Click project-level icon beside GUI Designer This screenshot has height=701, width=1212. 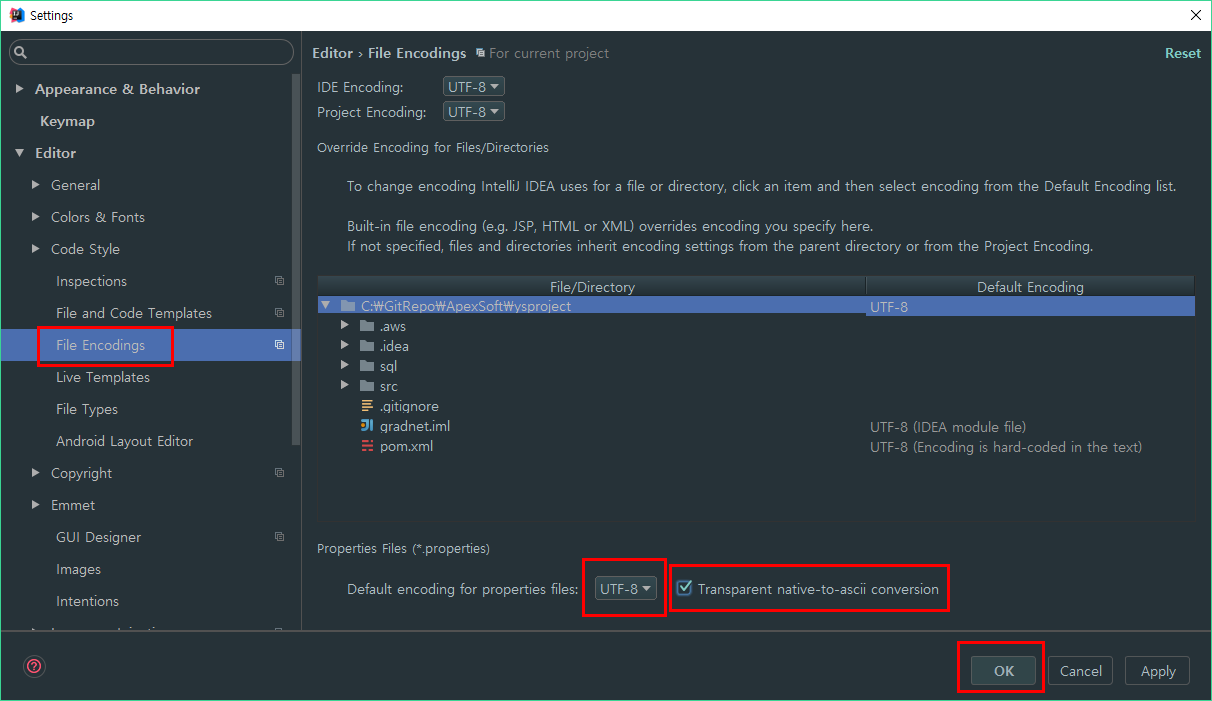point(280,537)
